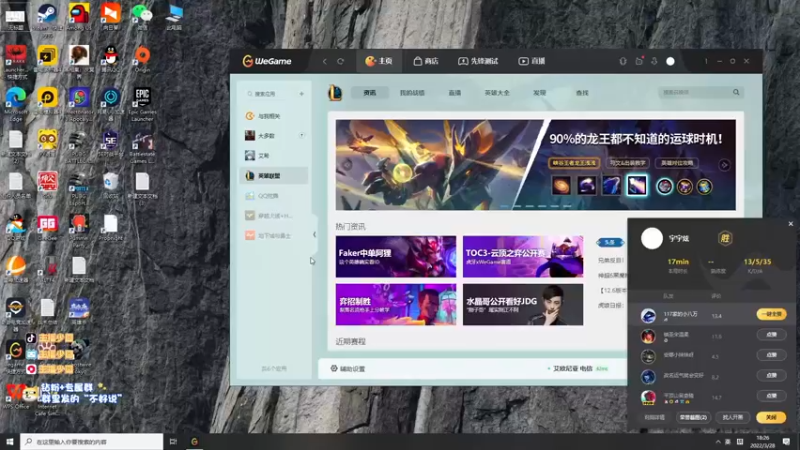The width and height of the screenshot is (800, 450).
Task: Open the Windows Start menu
Action: [x=10, y=442]
